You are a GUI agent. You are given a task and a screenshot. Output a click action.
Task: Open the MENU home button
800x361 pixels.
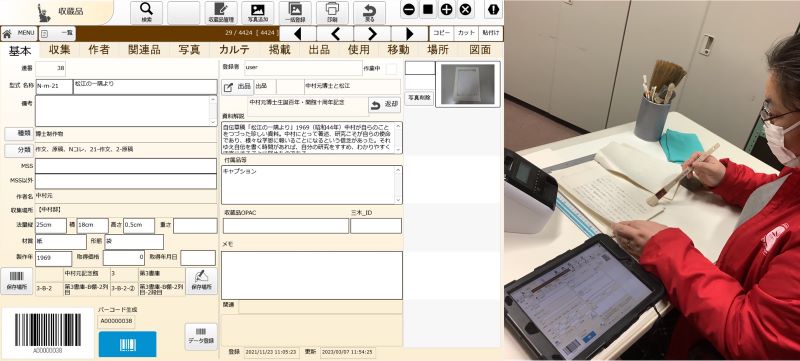[19, 34]
